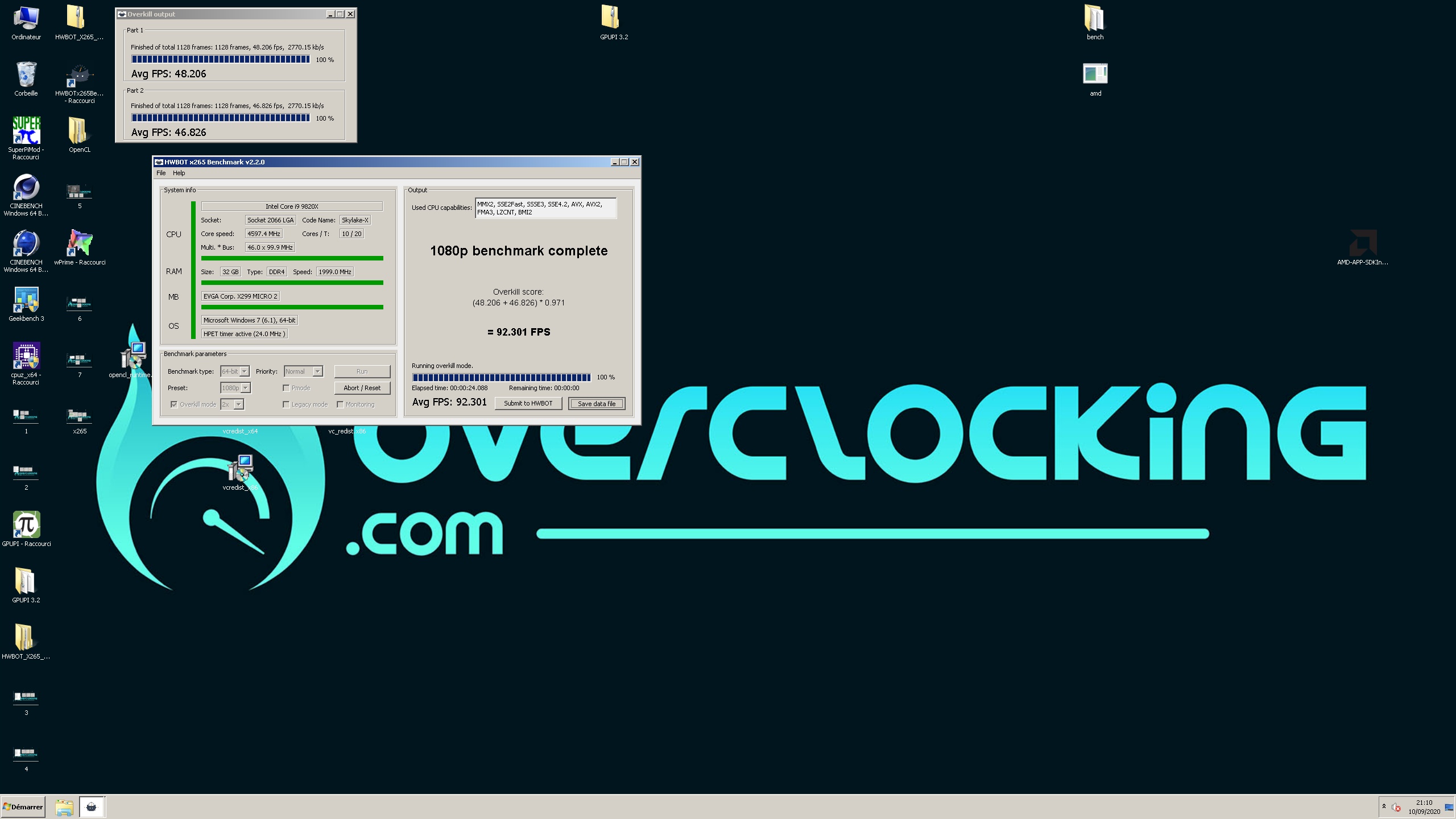Click Save data file button
Screen dimensions: 1456x819
click(597, 403)
